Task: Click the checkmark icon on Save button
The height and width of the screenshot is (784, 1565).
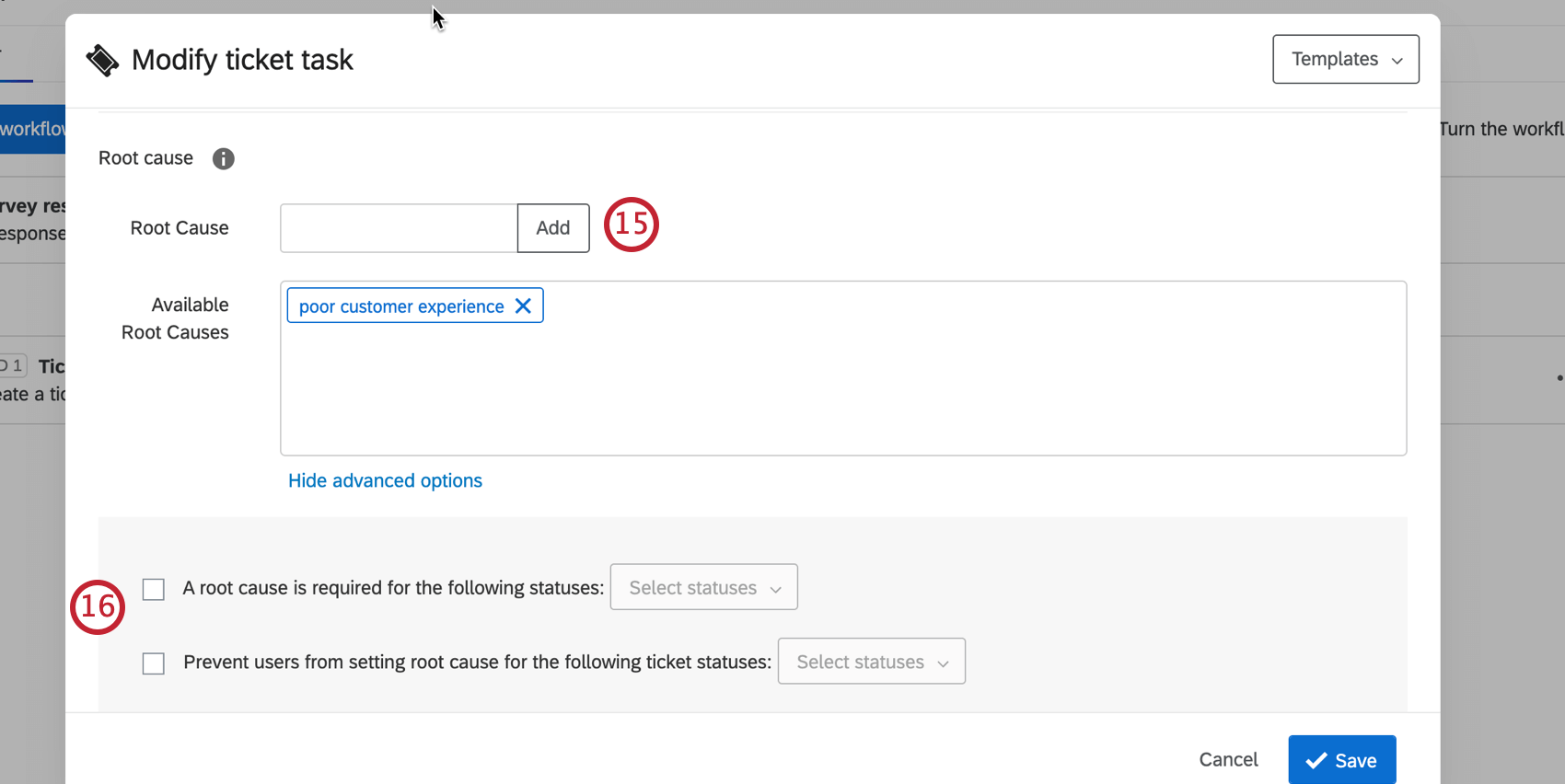Action: click(x=1316, y=761)
